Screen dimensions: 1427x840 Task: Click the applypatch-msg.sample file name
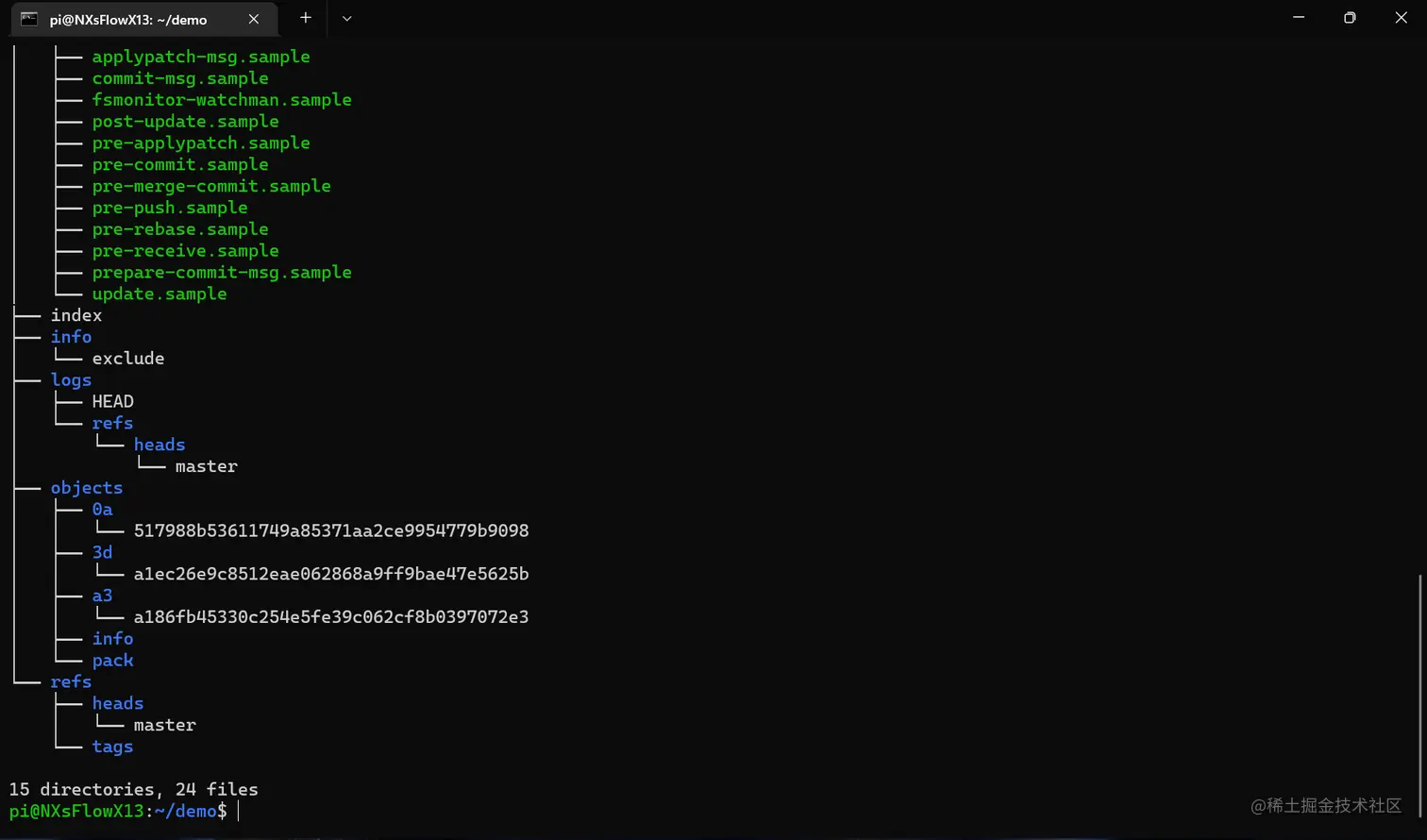[201, 57]
